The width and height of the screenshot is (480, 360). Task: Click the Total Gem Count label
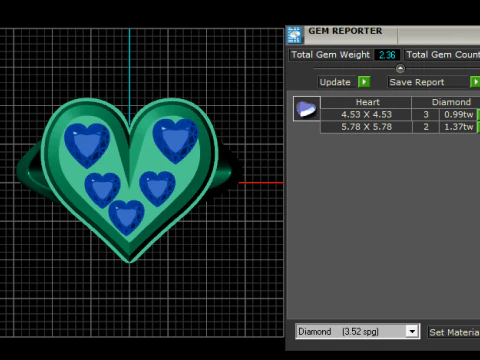[x=442, y=55]
